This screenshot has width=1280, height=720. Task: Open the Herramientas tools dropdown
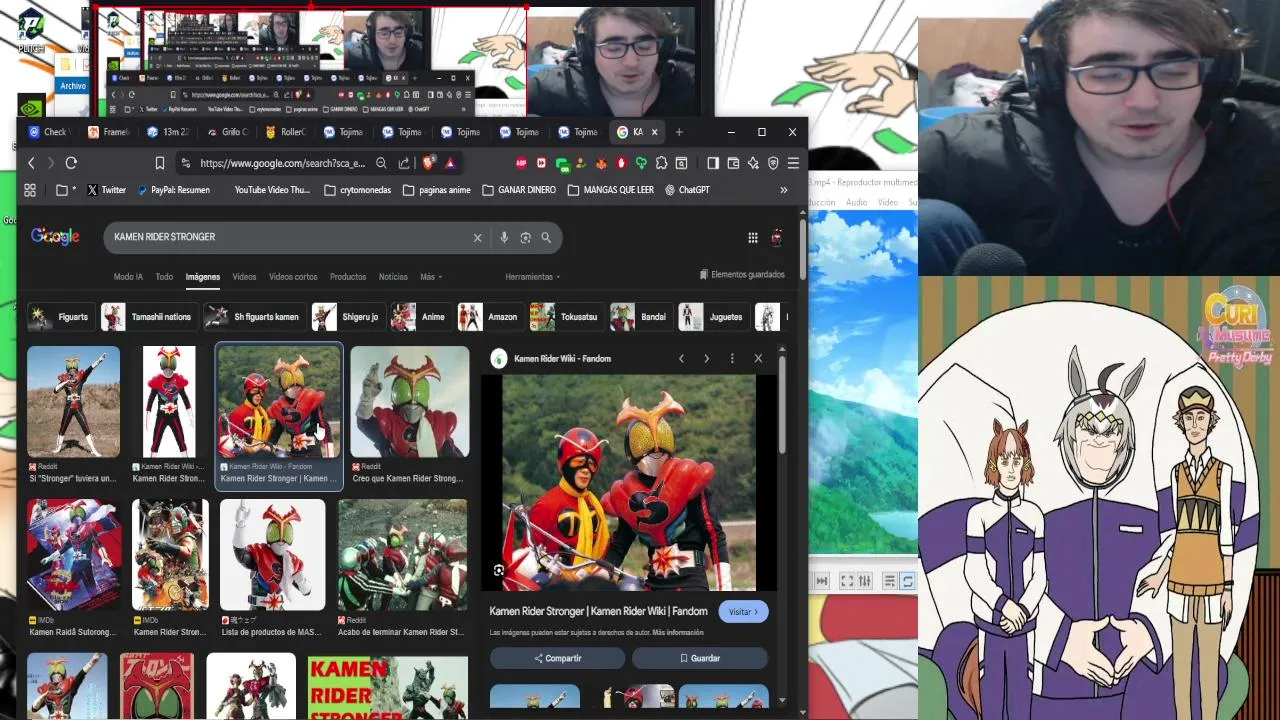[533, 277]
